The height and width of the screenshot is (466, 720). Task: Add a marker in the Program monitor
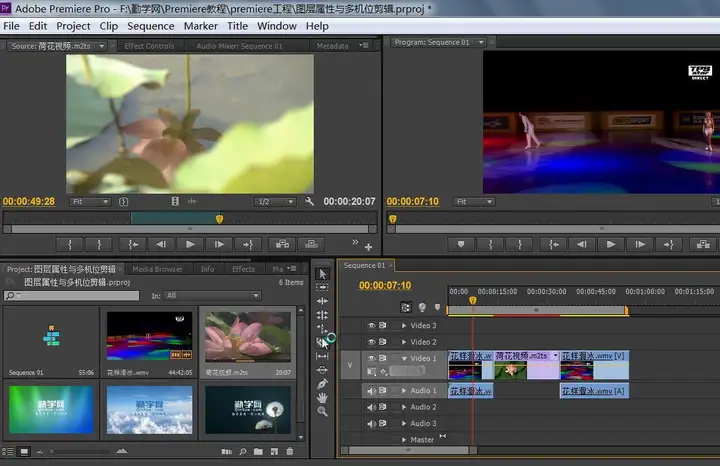coord(461,244)
